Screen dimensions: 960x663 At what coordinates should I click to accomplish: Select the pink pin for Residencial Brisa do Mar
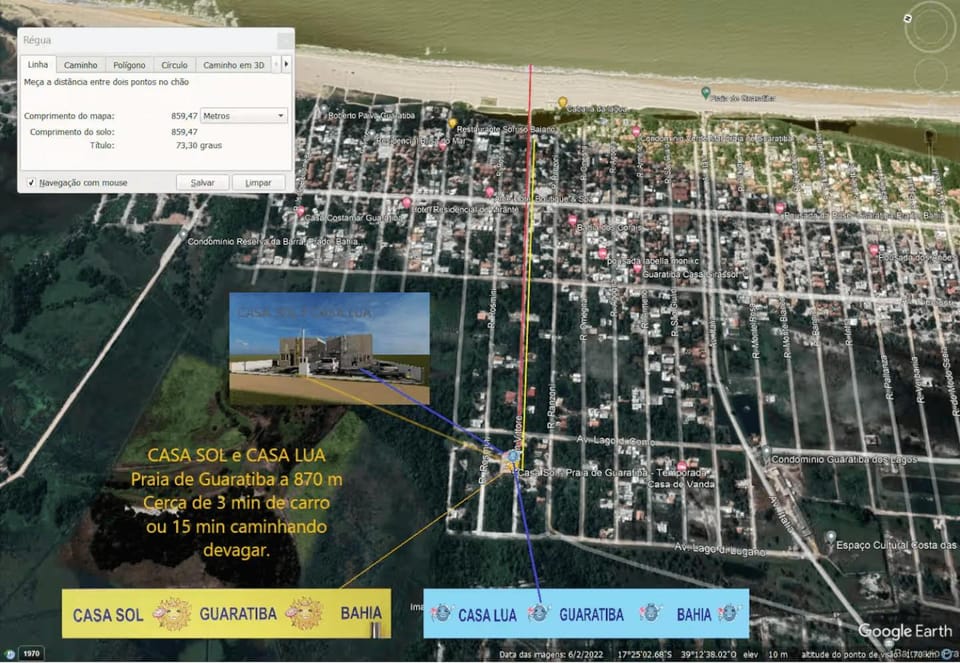442,146
